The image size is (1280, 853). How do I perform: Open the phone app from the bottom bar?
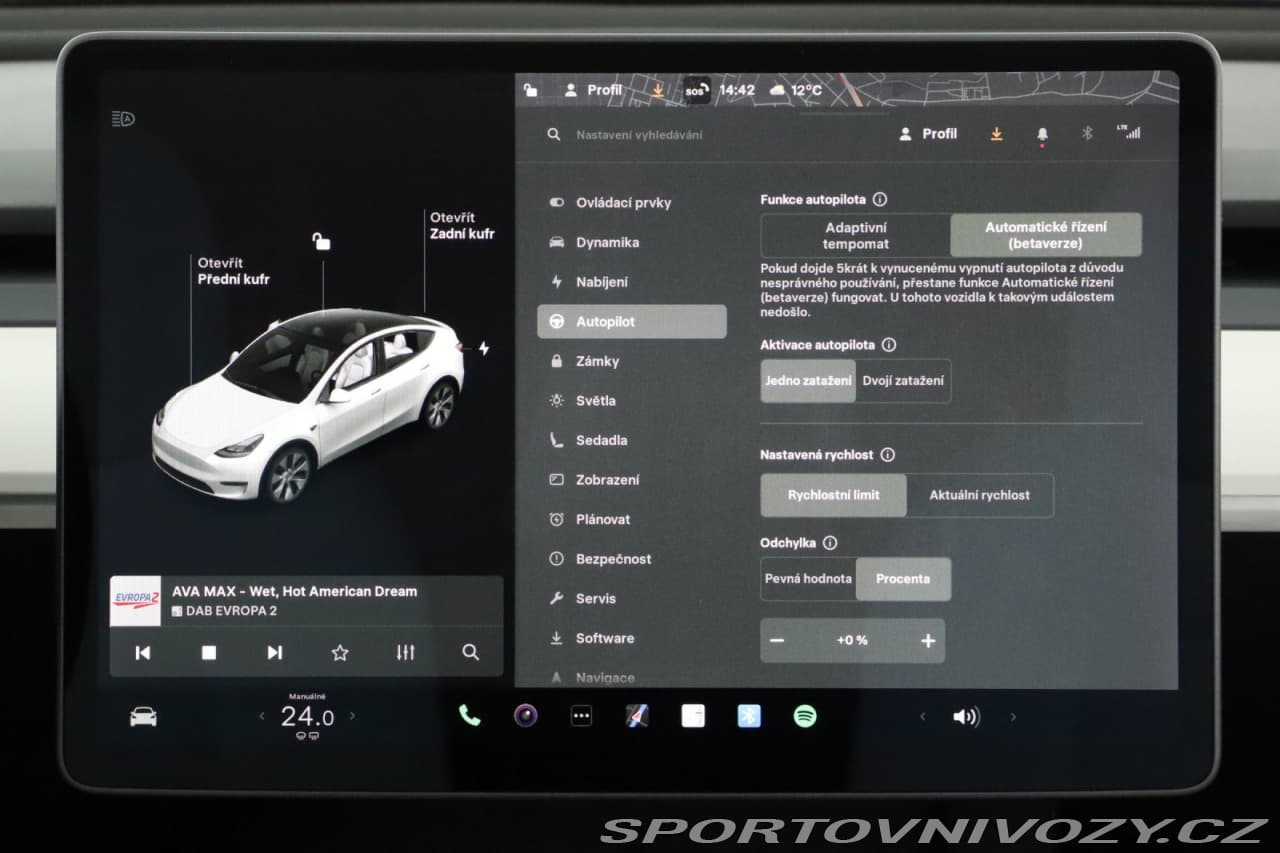pos(470,716)
